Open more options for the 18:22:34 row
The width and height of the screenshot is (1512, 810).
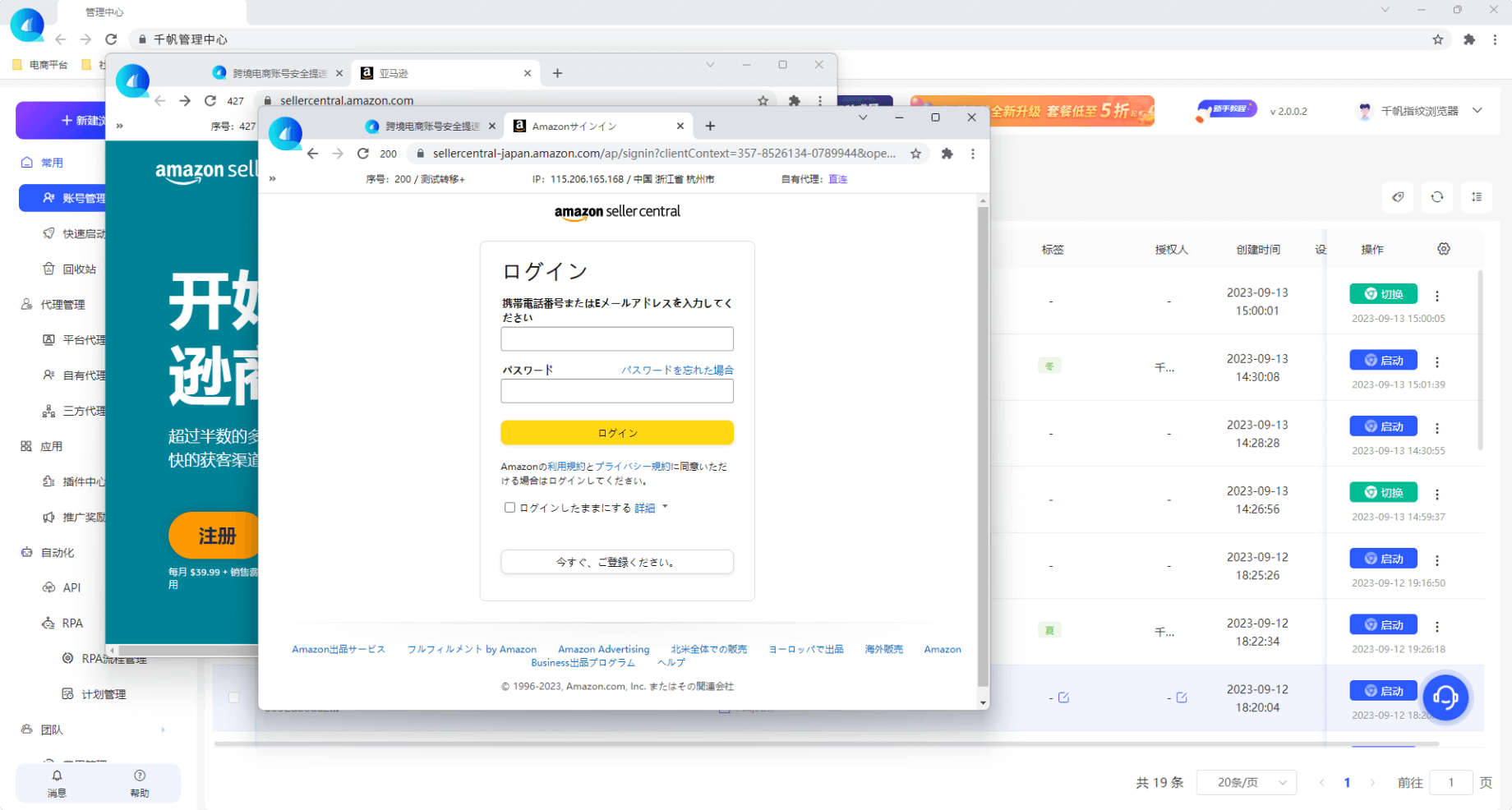(1437, 627)
